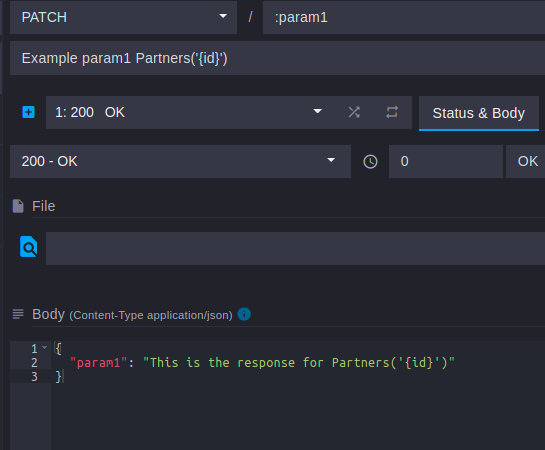This screenshot has width=545, height=450.
Task: Click the empty file path field
Action: (x=295, y=248)
